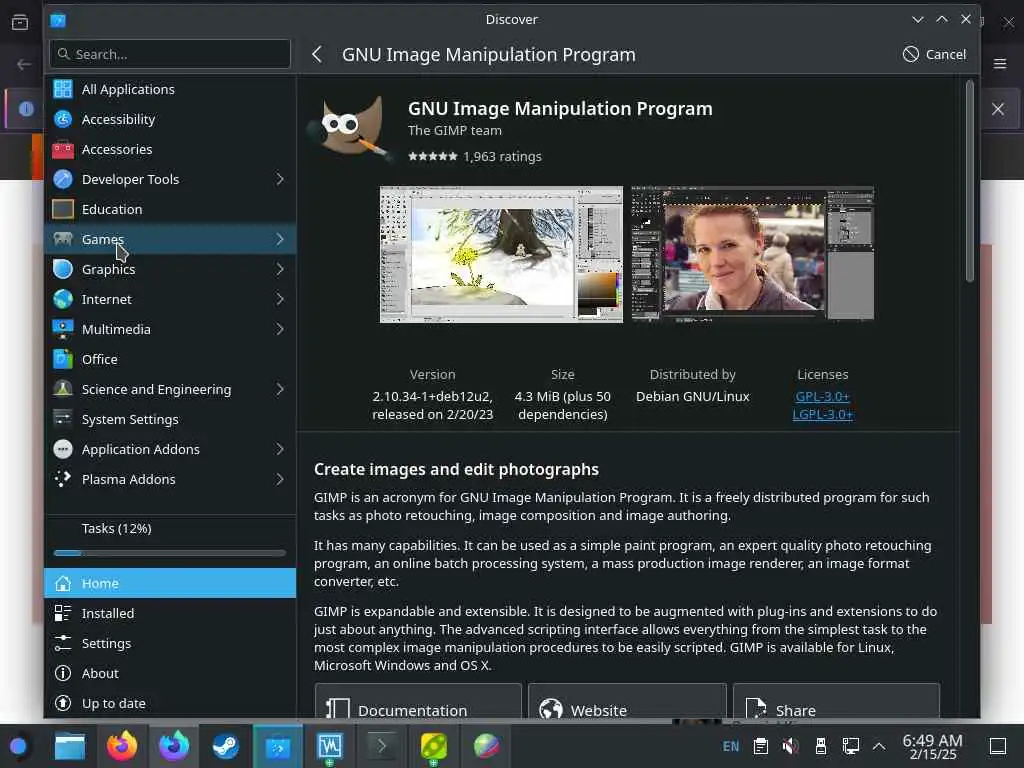Select the Office category
This screenshot has width=1024, height=768.
[170, 359]
